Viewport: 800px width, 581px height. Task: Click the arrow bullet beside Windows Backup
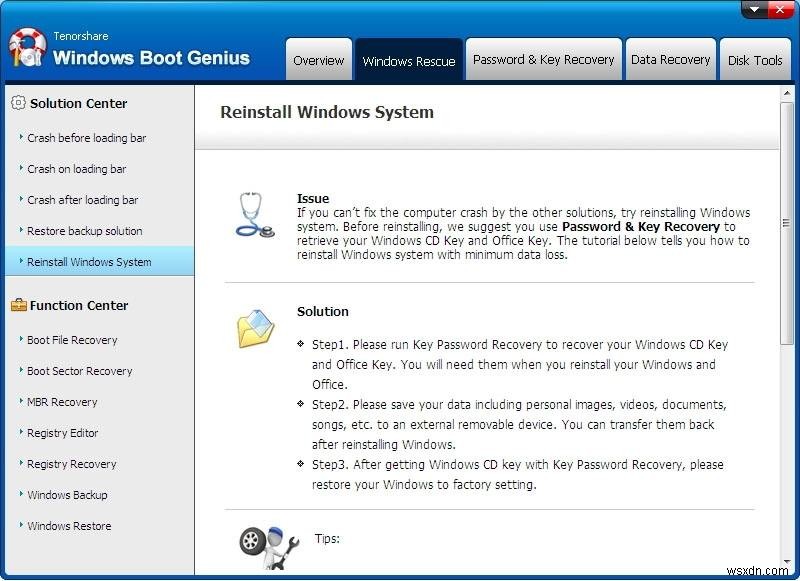pos(21,495)
